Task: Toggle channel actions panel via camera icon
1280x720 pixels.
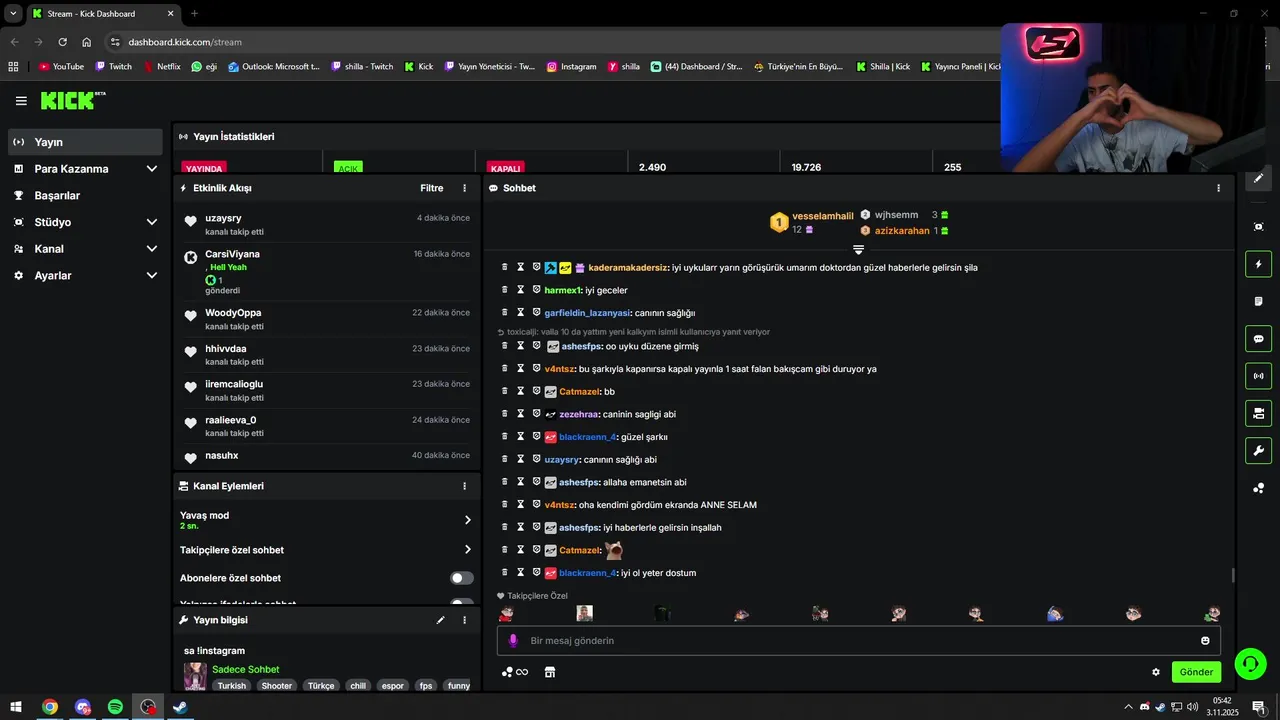Action: coord(1259,413)
